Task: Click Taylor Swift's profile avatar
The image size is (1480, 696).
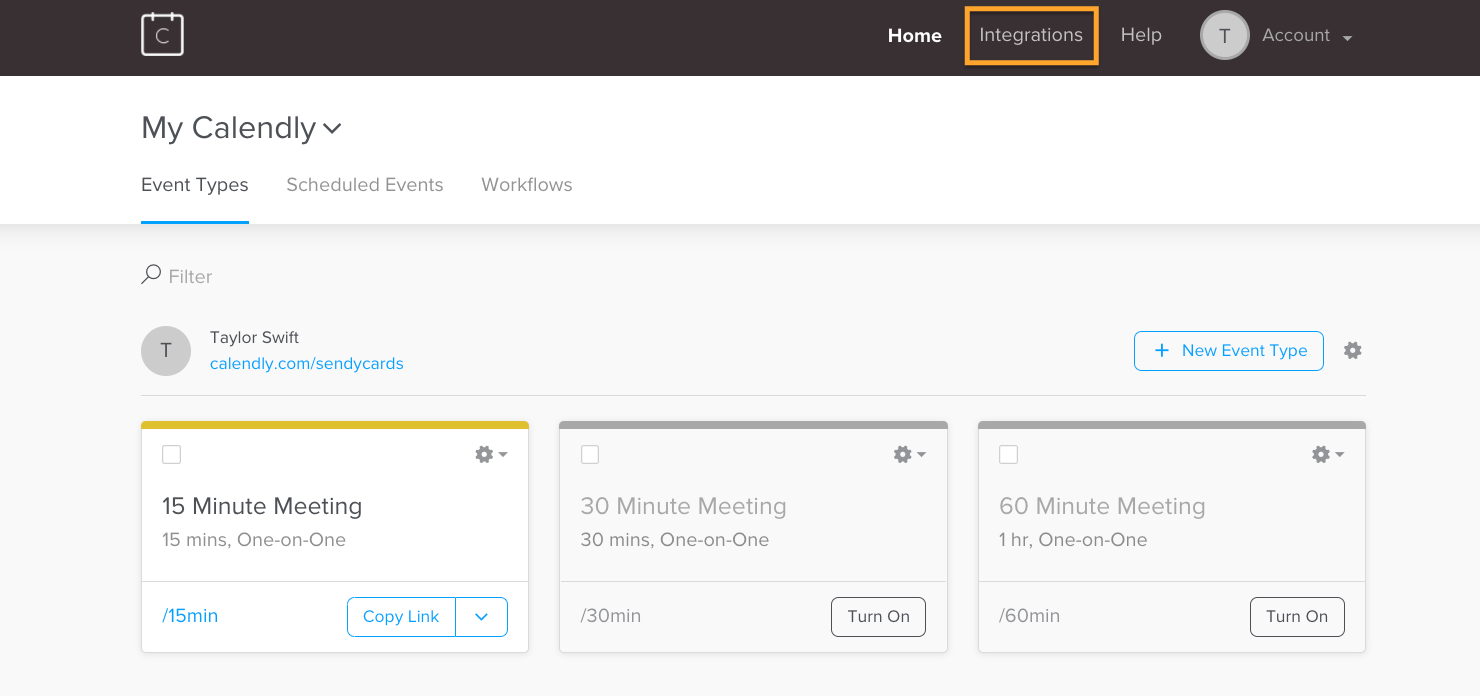Action: coord(166,351)
